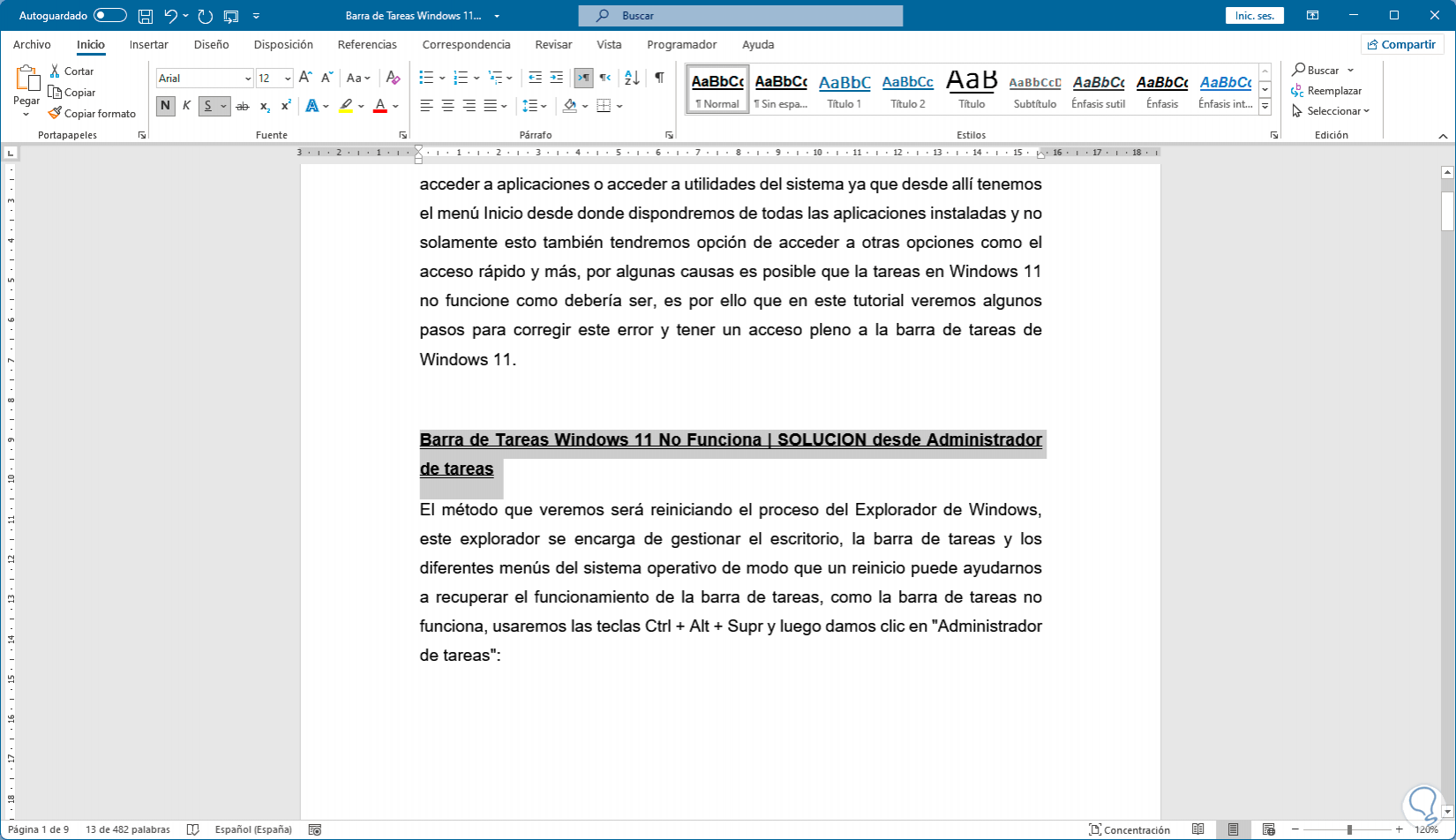
Task: Switch to the Insertar tab
Action: (x=149, y=44)
